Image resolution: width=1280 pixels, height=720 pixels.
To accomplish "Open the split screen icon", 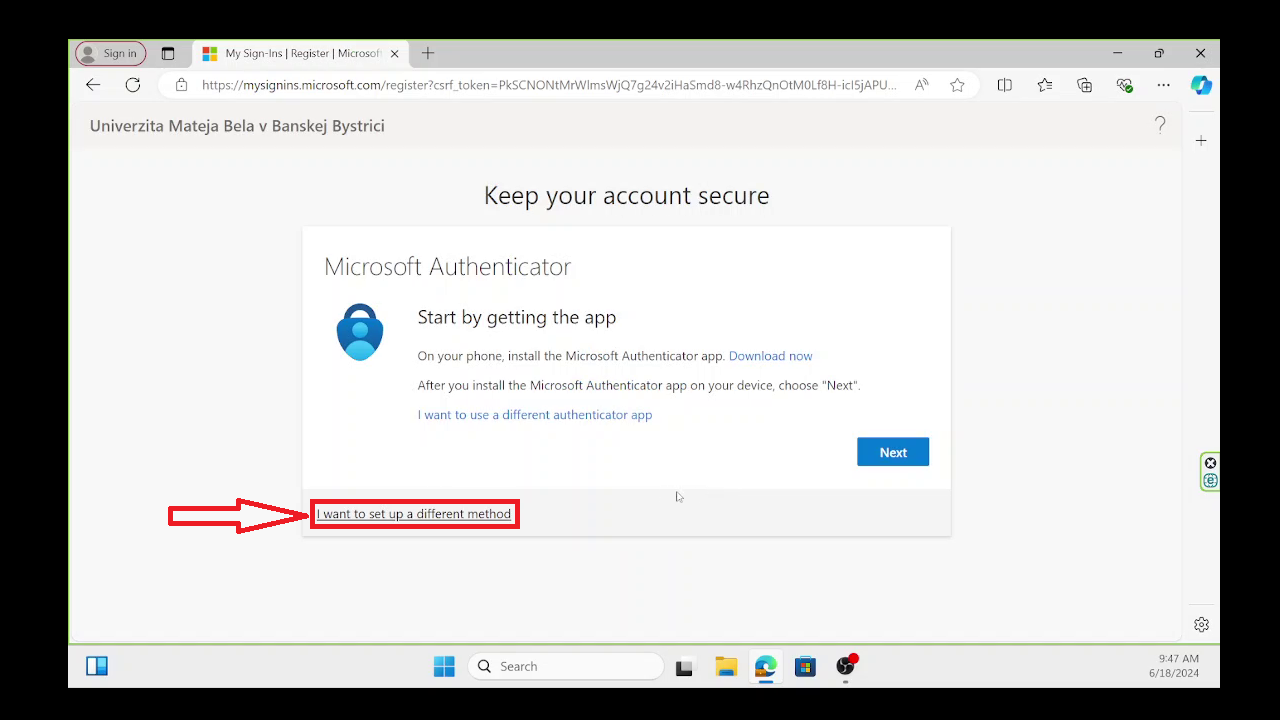I will coord(1005,85).
